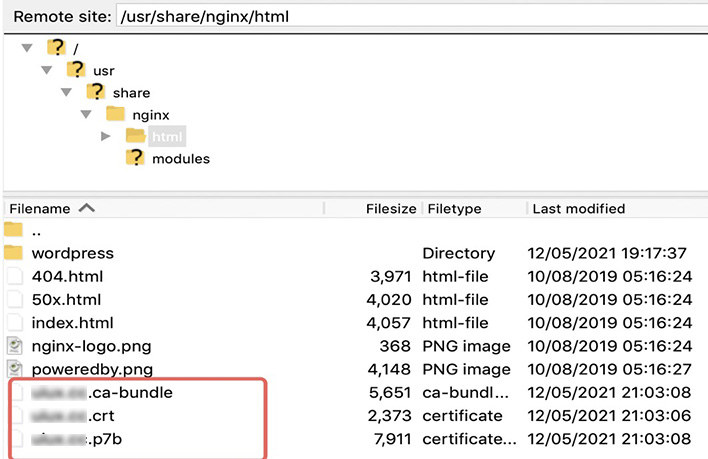Click the index.html file icon

coord(14,322)
